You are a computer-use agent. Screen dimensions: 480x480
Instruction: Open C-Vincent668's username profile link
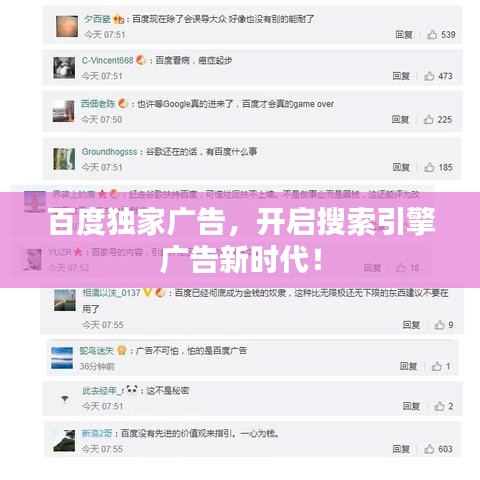coord(107,60)
